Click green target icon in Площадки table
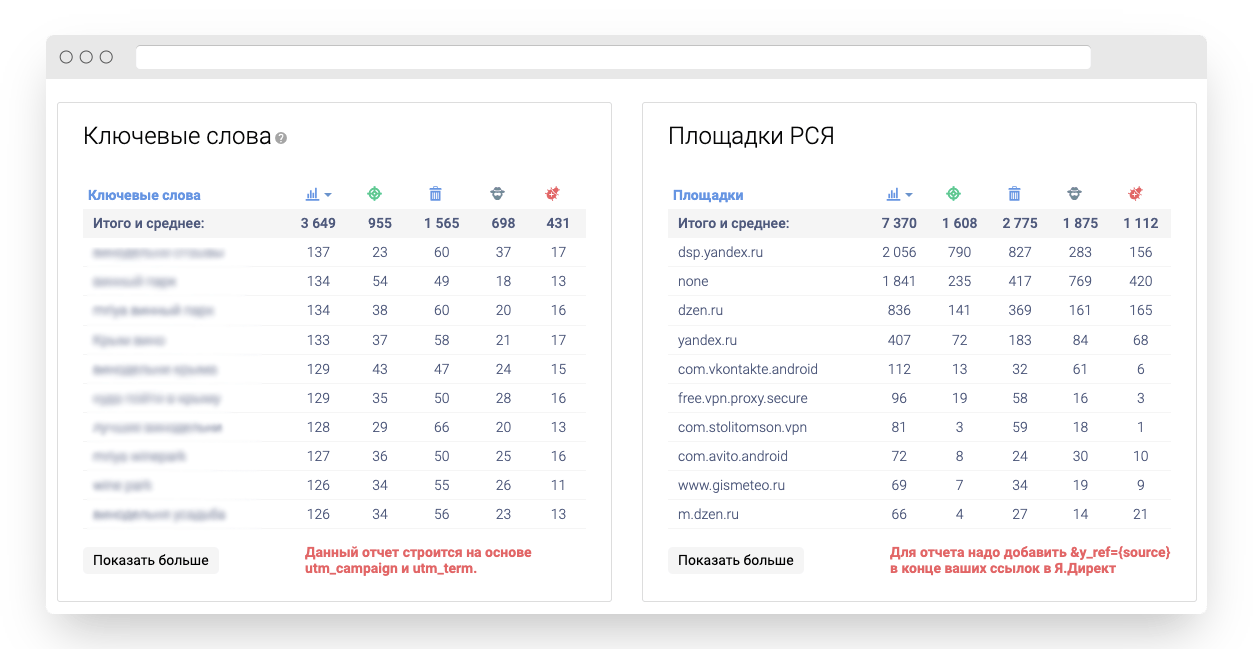Screen dimensions: 1253x649 pos(953,194)
